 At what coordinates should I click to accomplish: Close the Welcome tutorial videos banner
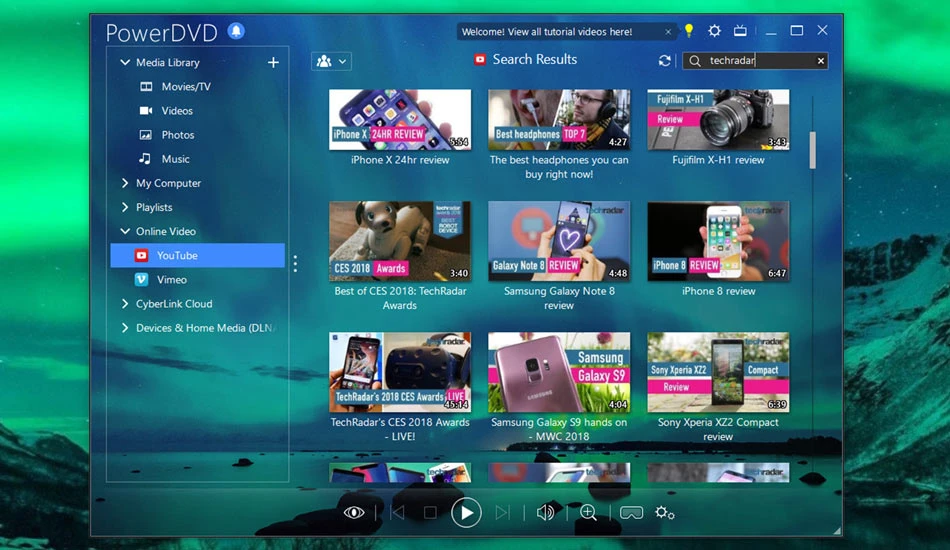tap(668, 32)
